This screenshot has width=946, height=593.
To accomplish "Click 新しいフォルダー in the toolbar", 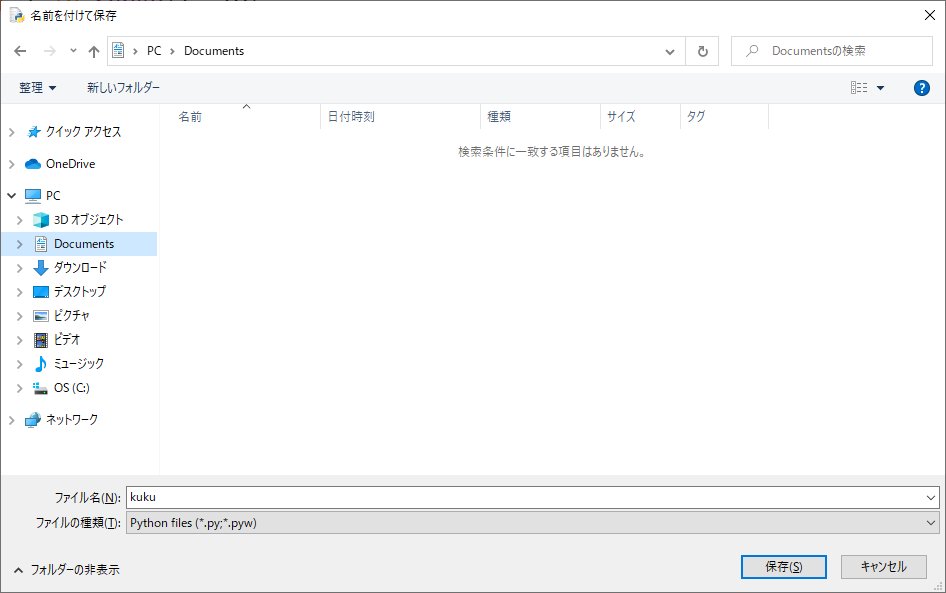I will pyautogui.click(x=123, y=88).
